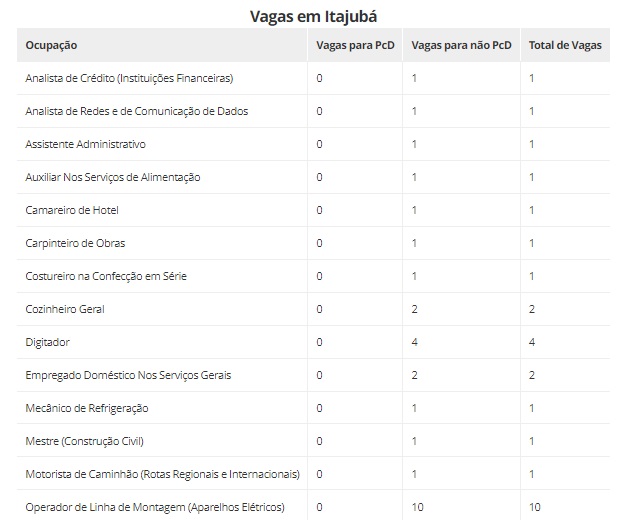Select the Digitador row label

[x=48, y=342]
